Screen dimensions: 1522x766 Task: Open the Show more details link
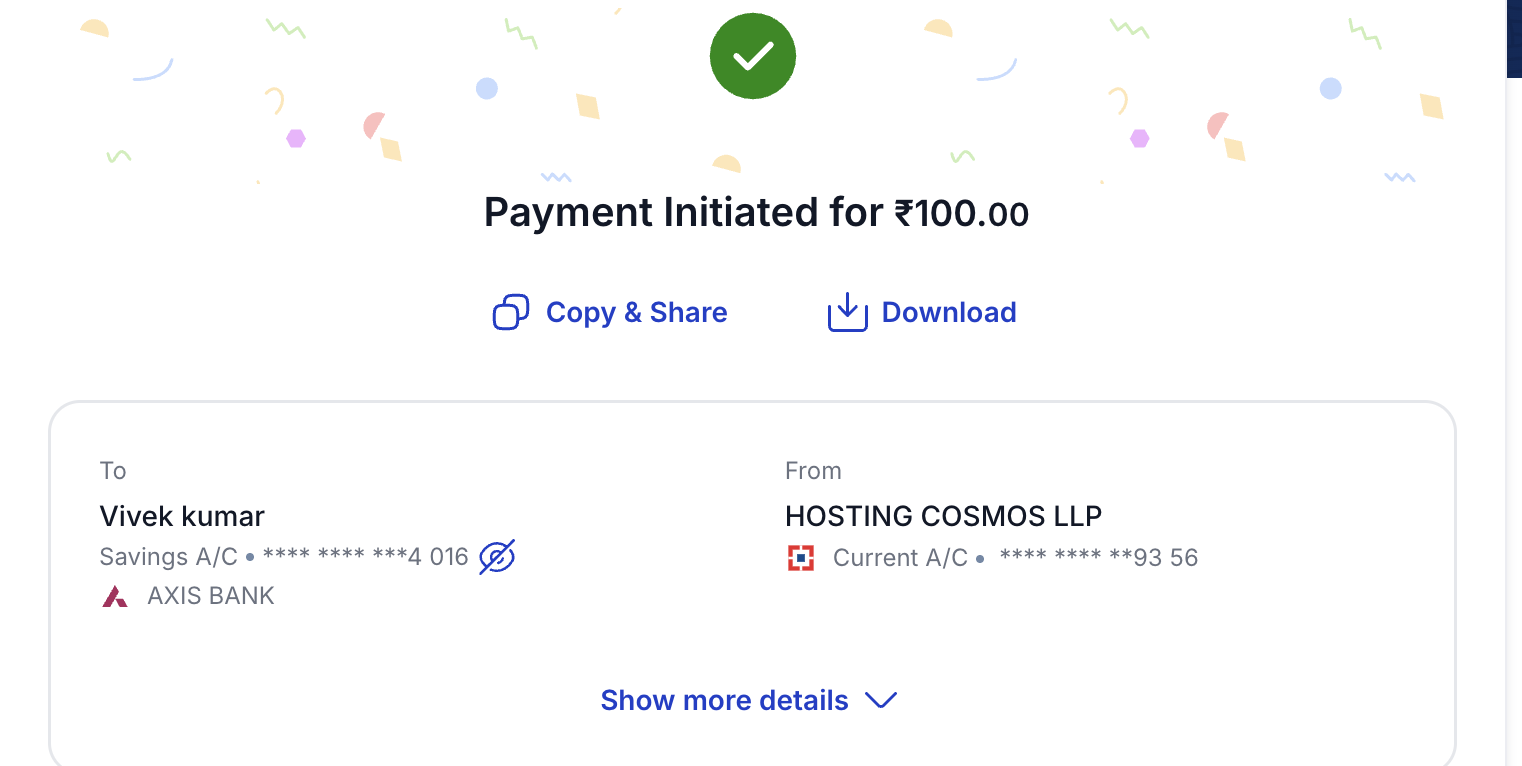click(724, 700)
